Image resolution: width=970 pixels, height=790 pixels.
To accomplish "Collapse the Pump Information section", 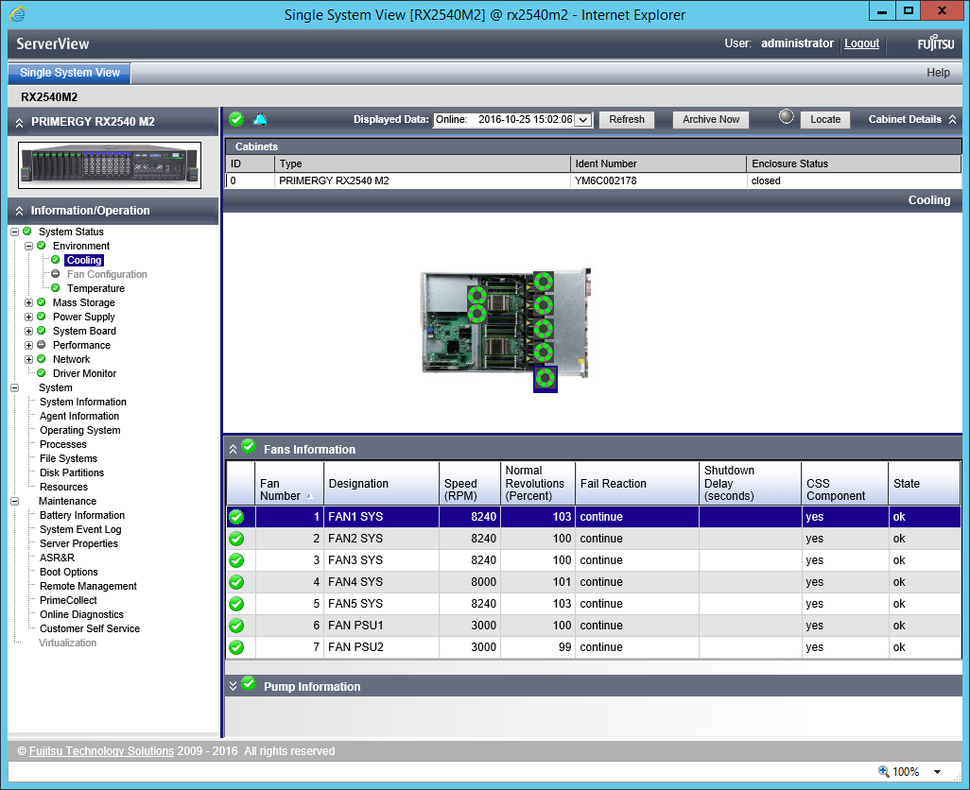I will (x=233, y=685).
